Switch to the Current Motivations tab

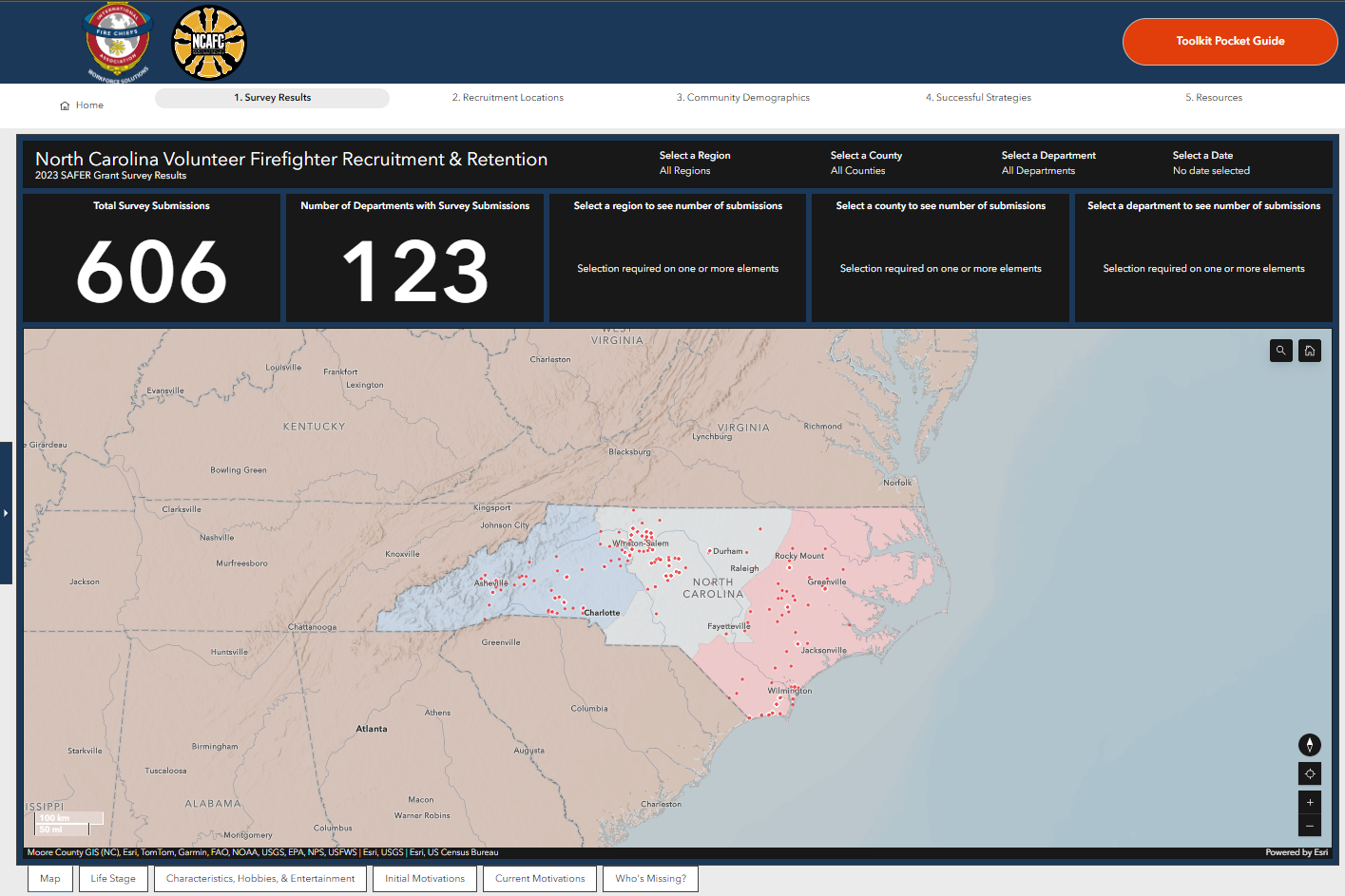pyautogui.click(x=539, y=878)
